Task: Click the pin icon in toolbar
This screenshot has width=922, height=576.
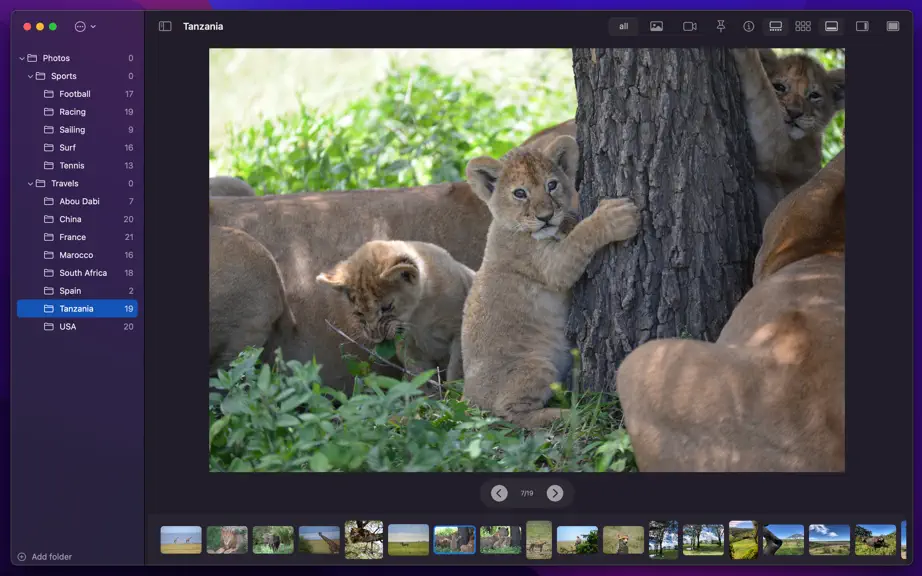Action: (720, 26)
